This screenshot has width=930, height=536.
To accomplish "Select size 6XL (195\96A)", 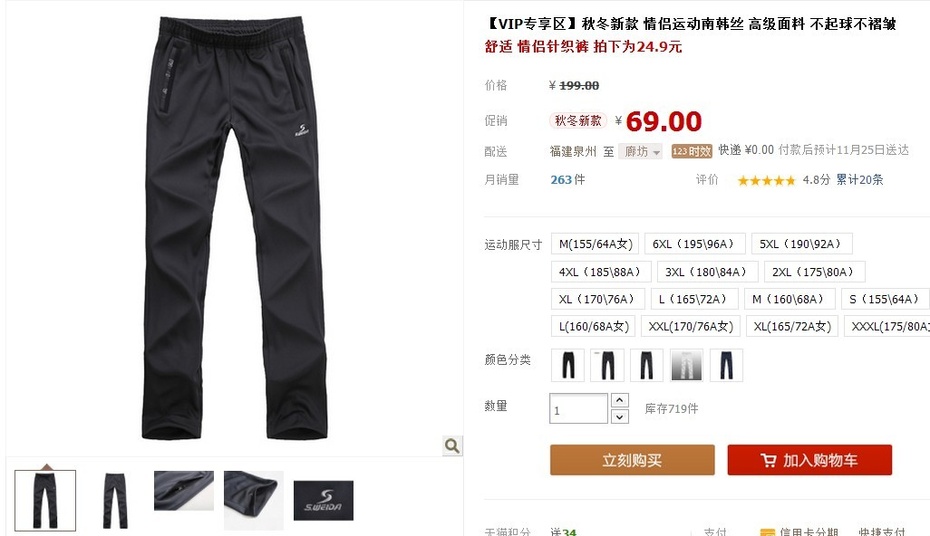I will point(695,244).
